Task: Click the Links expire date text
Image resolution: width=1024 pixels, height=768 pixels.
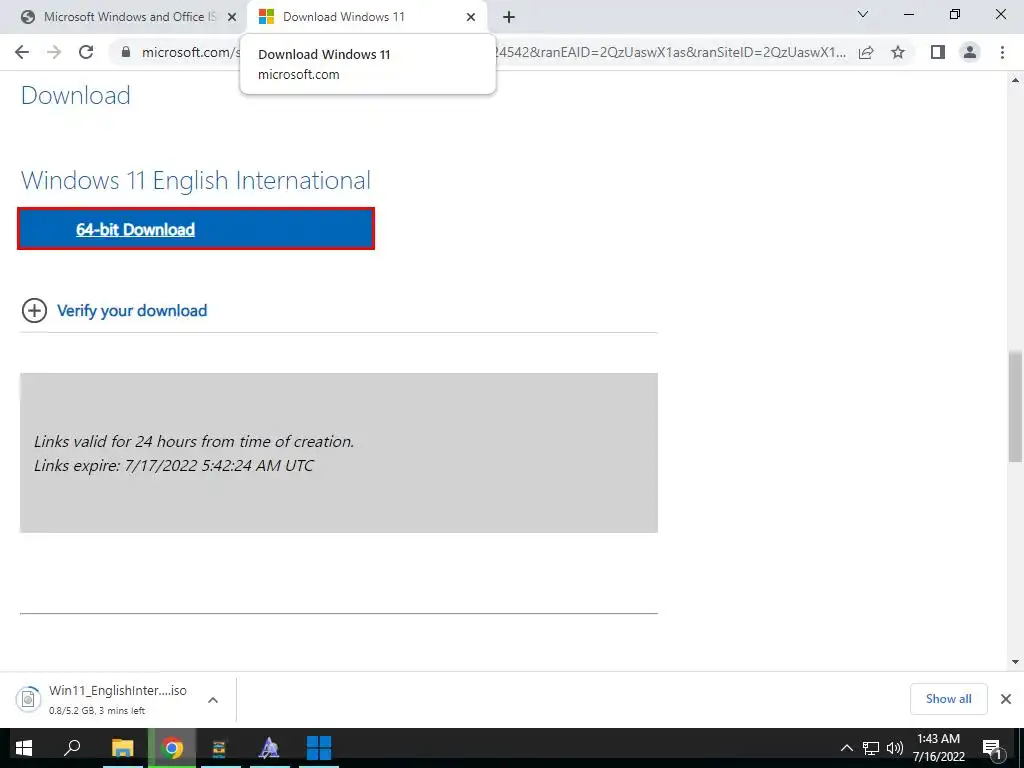Action: click(x=174, y=466)
